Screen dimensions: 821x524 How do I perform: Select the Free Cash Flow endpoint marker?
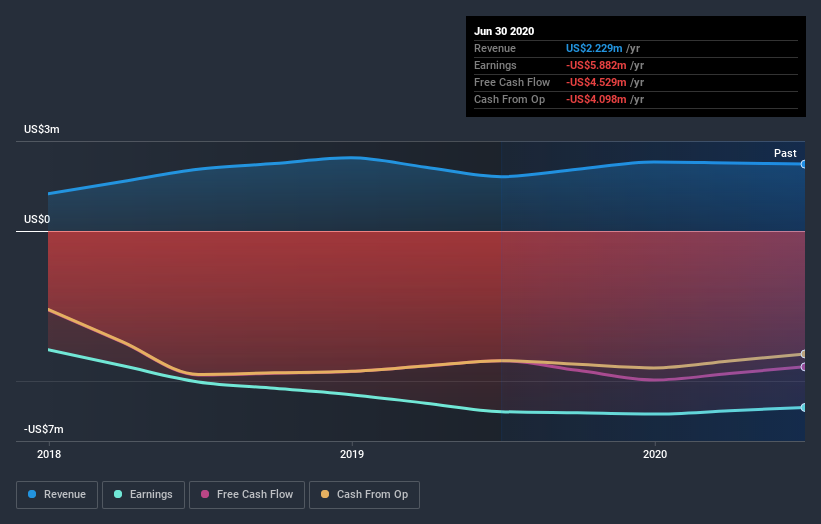click(803, 367)
